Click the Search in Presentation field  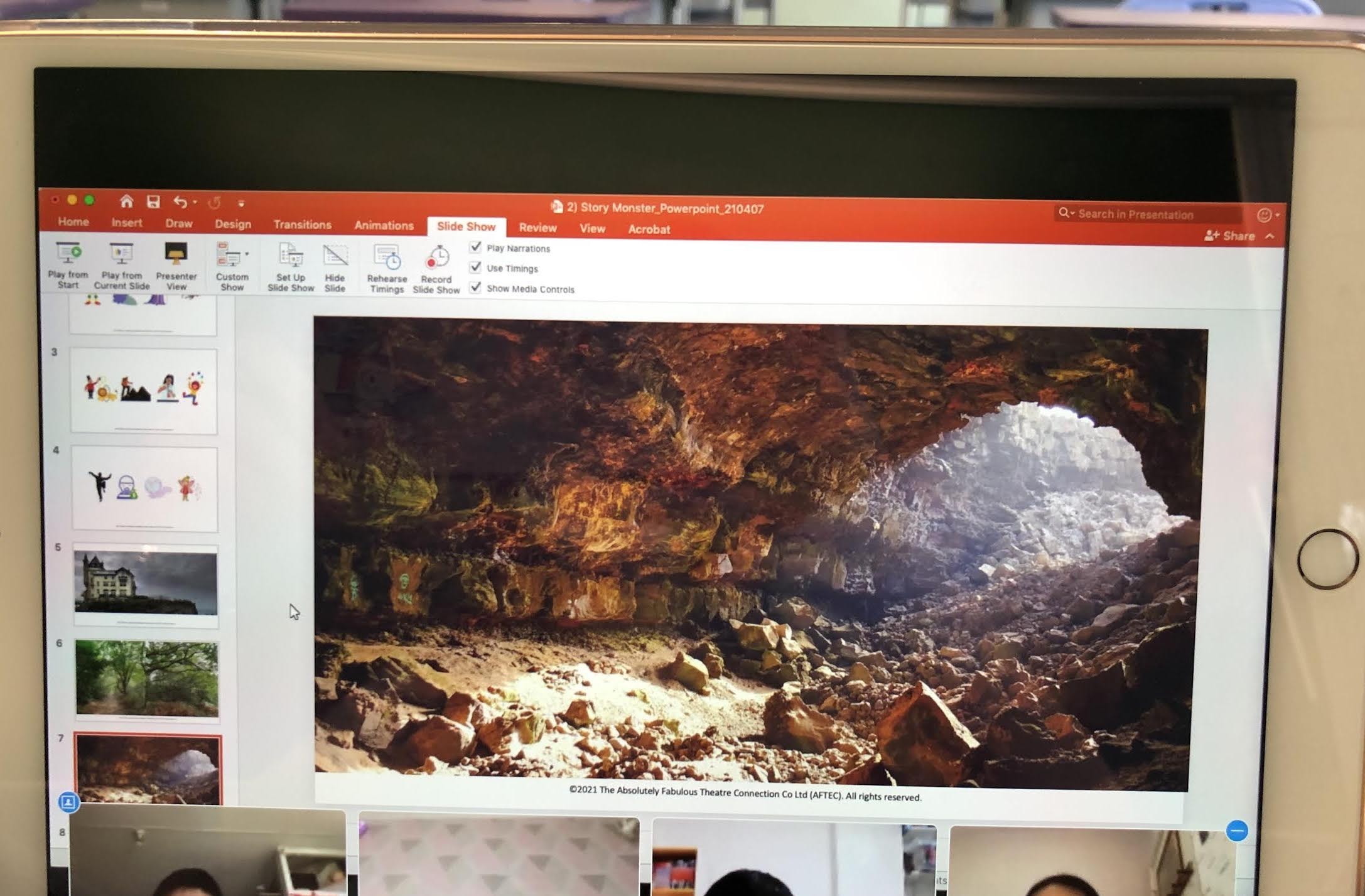click(x=1149, y=214)
